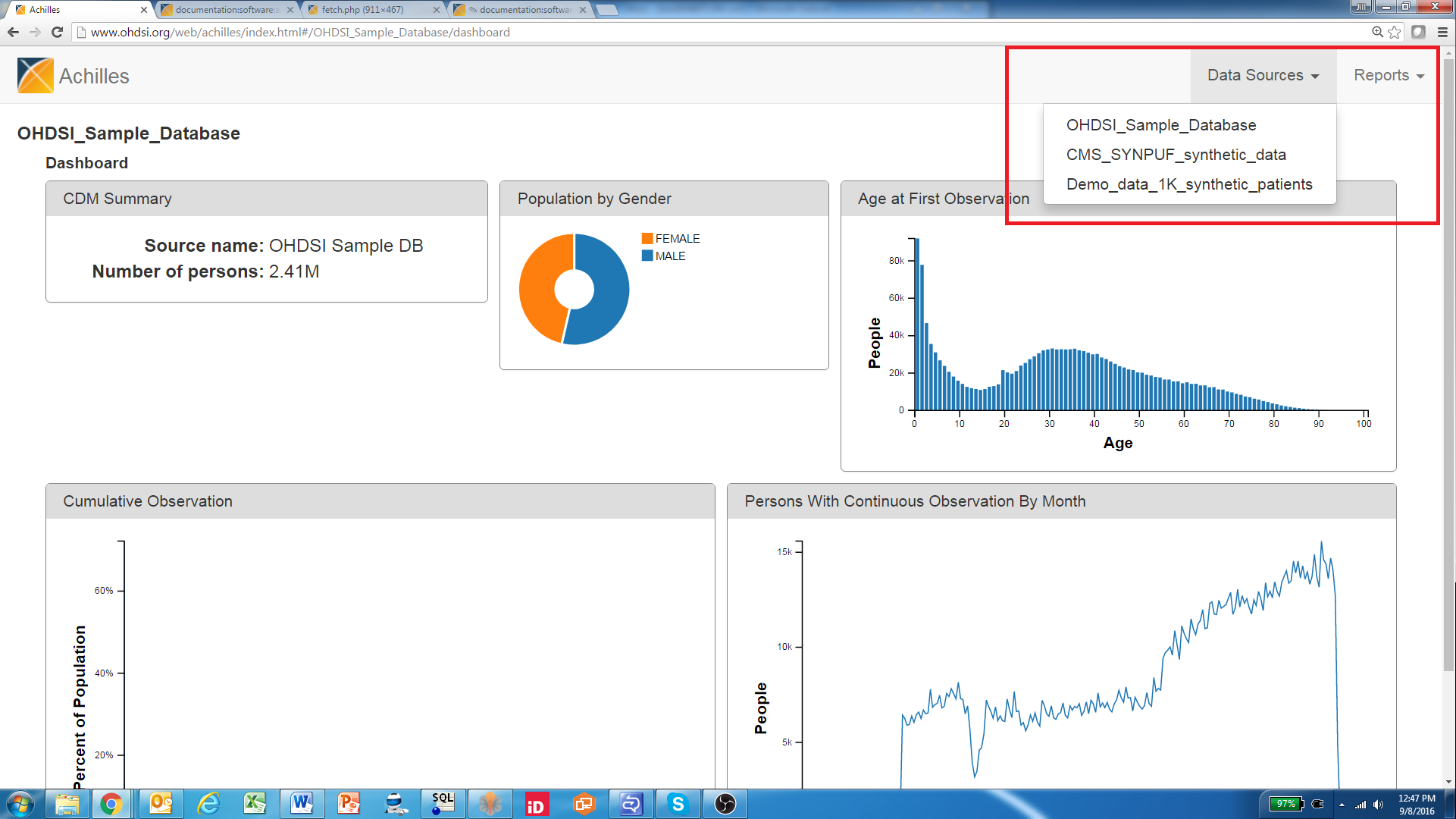Open Adobe InDesign taskbar icon
The width and height of the screenshot is (1456, 819).
coord(536,804)
